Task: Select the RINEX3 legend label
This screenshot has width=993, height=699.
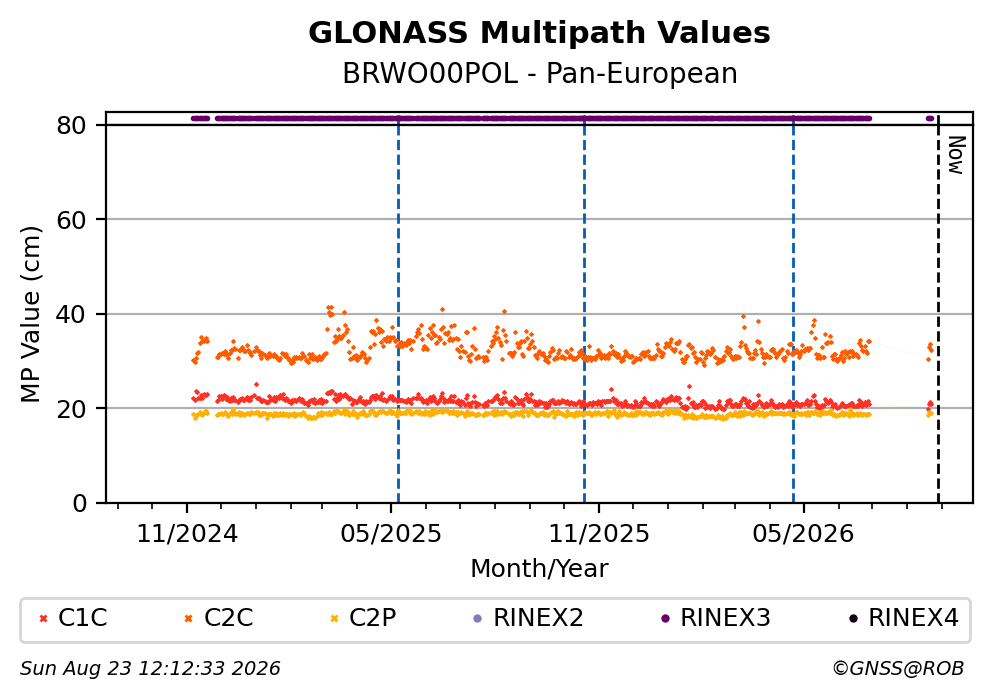Action: 725,618
